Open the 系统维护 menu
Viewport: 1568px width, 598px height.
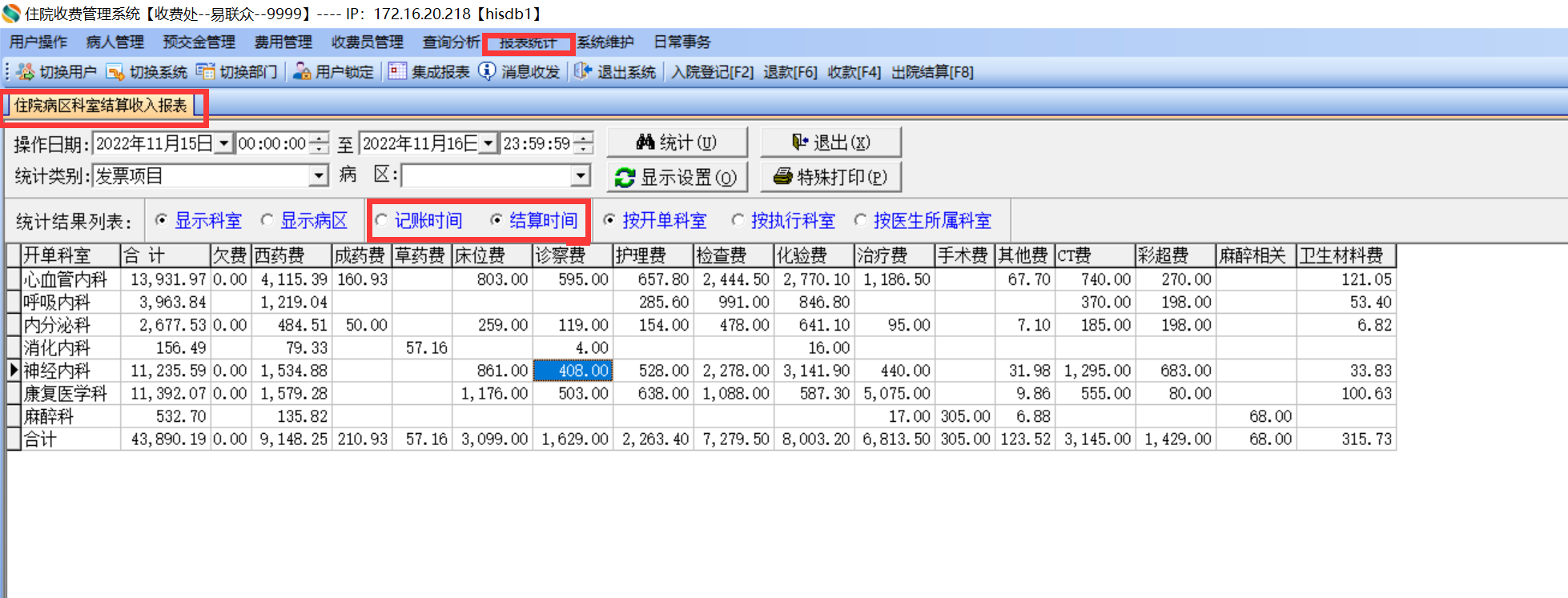tap(605, 42)
